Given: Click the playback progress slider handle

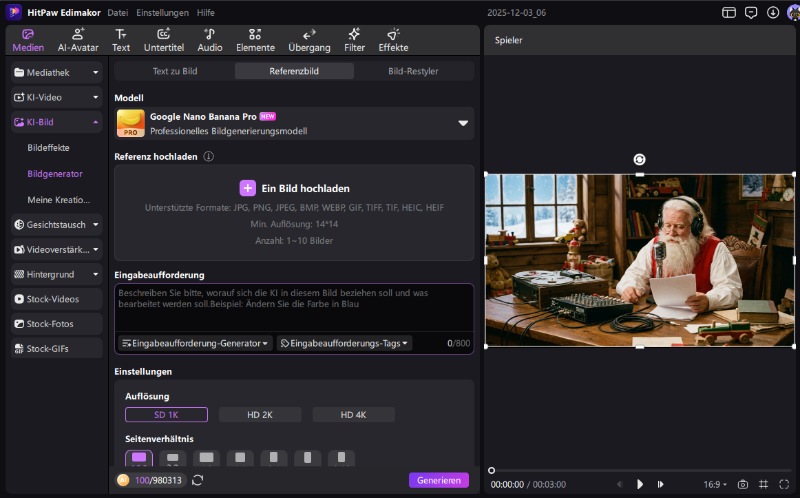Looking at the screenshot, I should point(491,470).
